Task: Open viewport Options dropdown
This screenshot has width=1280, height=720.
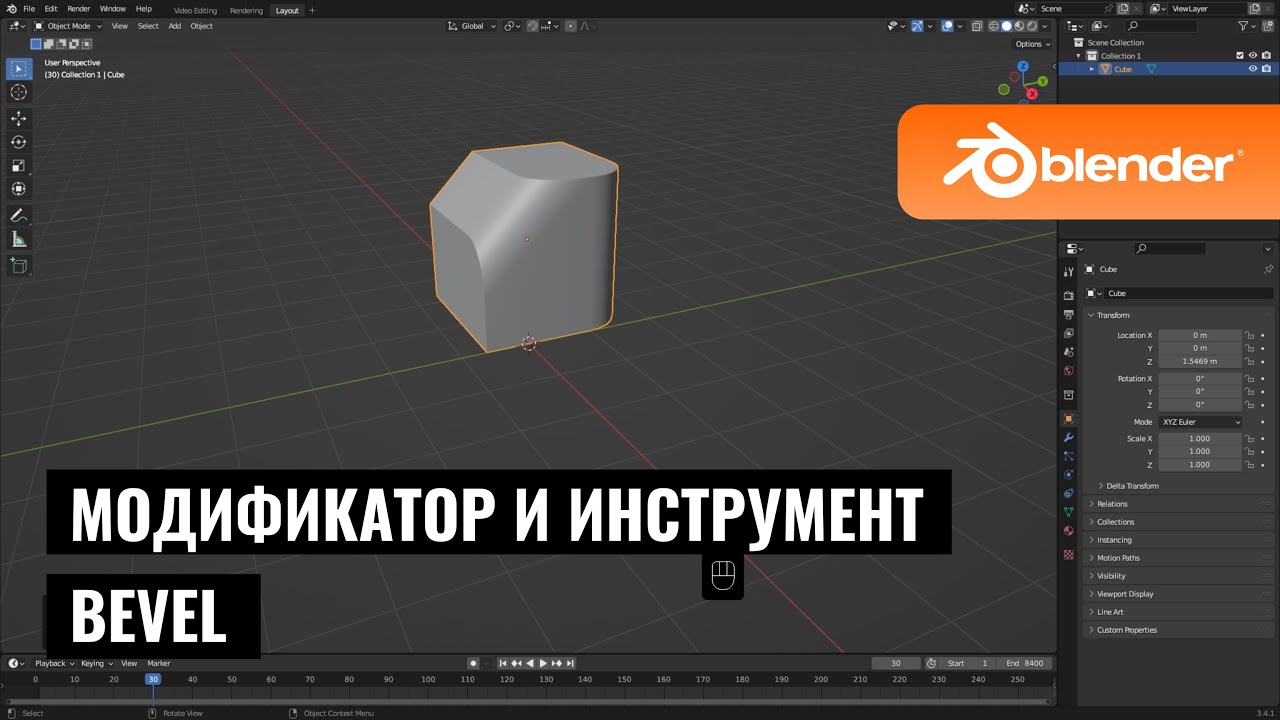Action: [x=1033, y=44]
